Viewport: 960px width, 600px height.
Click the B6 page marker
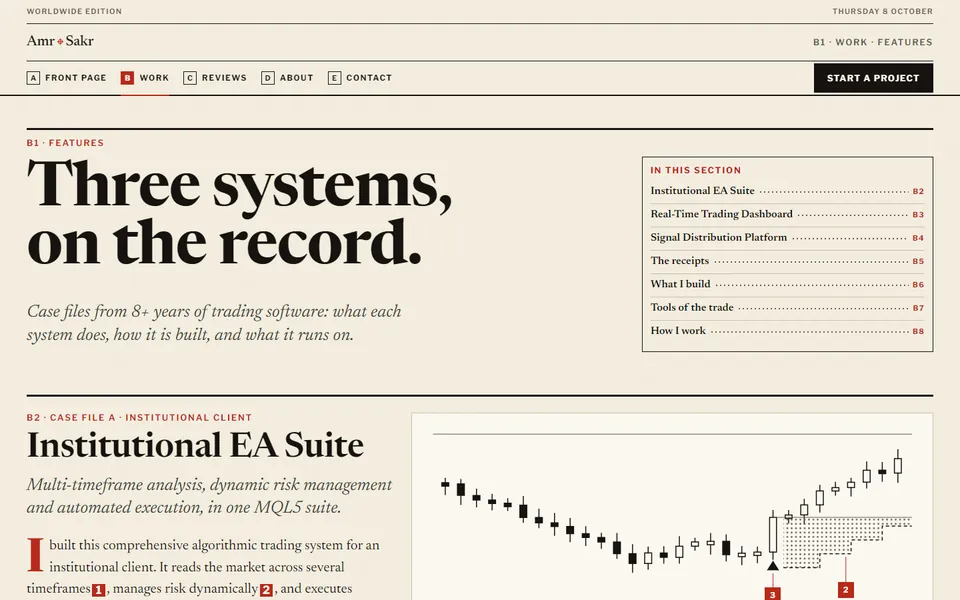(918, 285)
